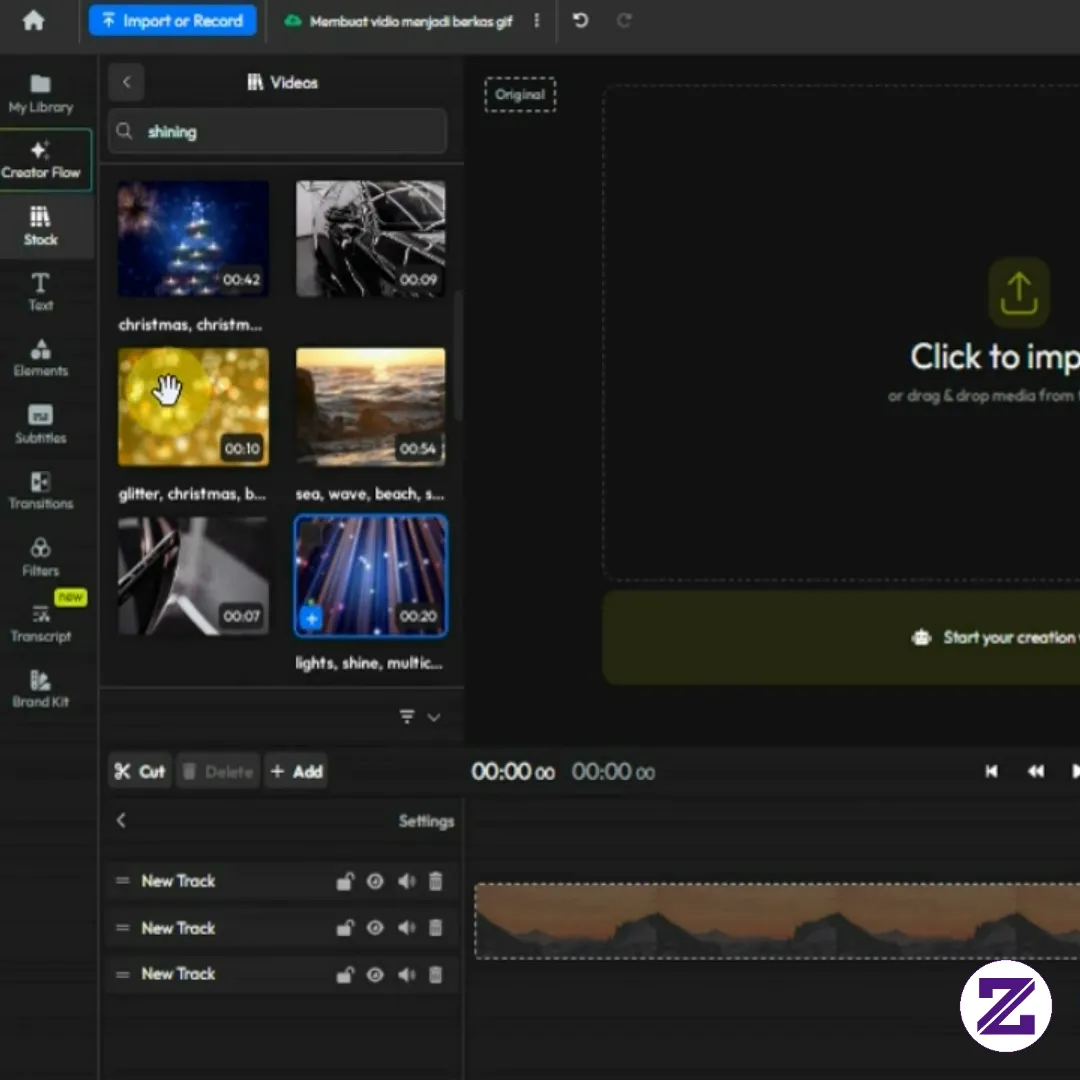Open Creator Flow in the sidebar
1080x1080 pixels.
(41, 160)
